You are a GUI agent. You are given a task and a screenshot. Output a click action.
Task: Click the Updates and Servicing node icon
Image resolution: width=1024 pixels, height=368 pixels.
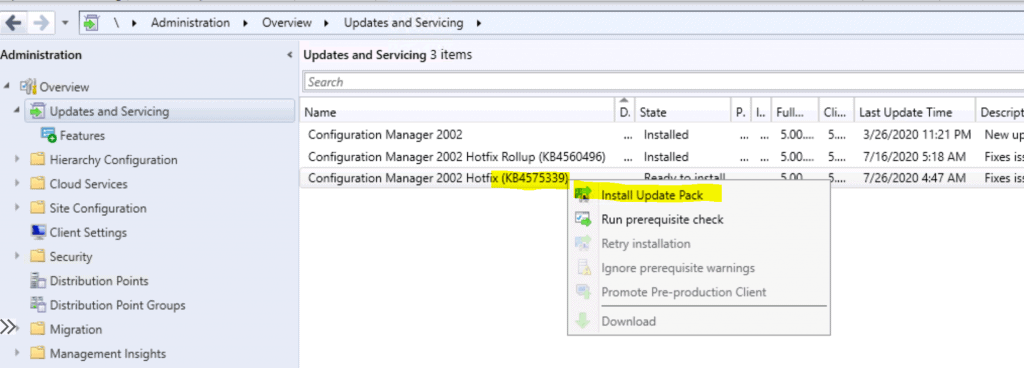pyautogui.click(x=37, y=111)
